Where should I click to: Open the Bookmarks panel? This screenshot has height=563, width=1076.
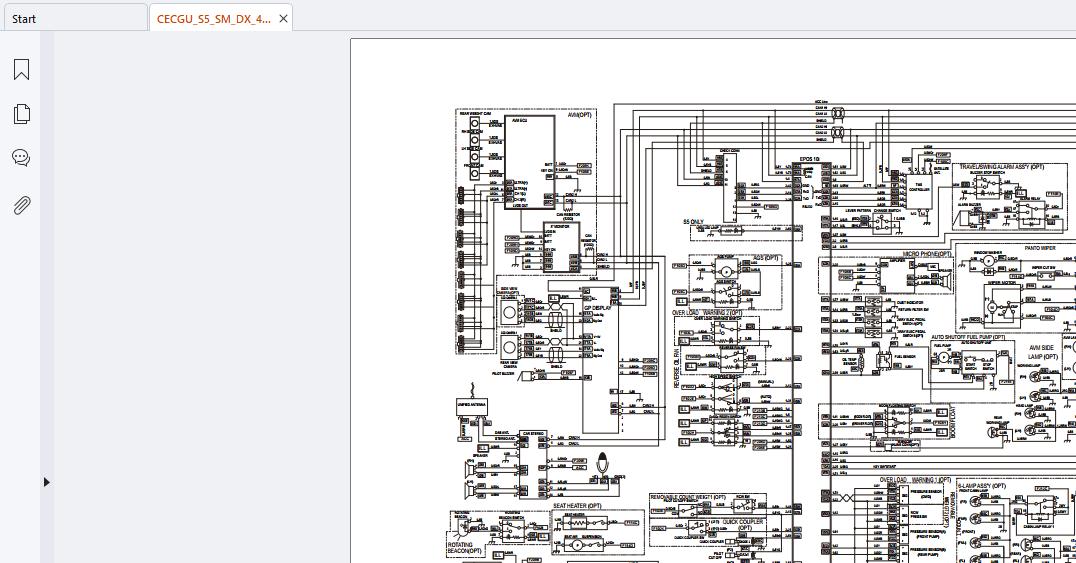tap(21, 69)
